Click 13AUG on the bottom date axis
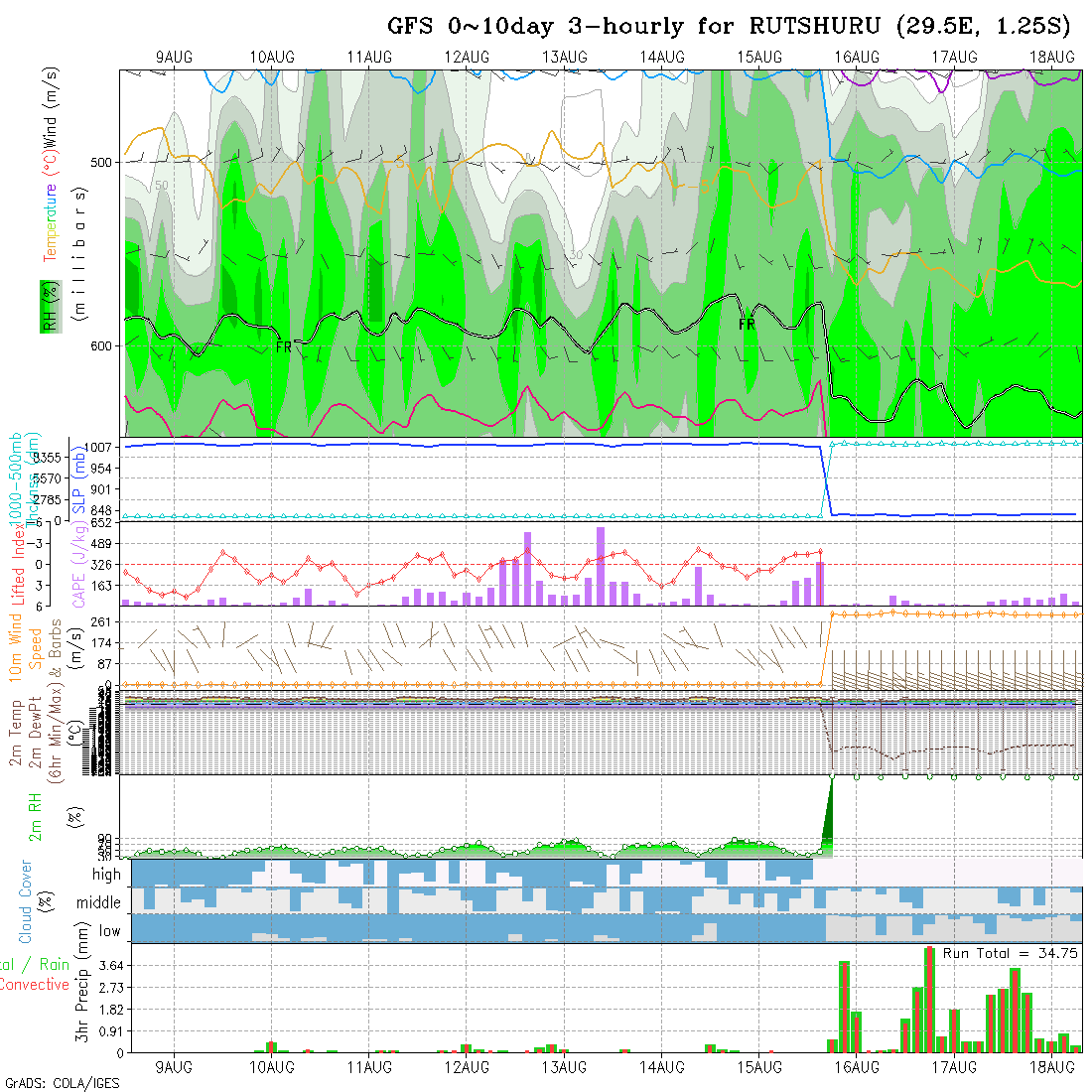 point(565,1067)
